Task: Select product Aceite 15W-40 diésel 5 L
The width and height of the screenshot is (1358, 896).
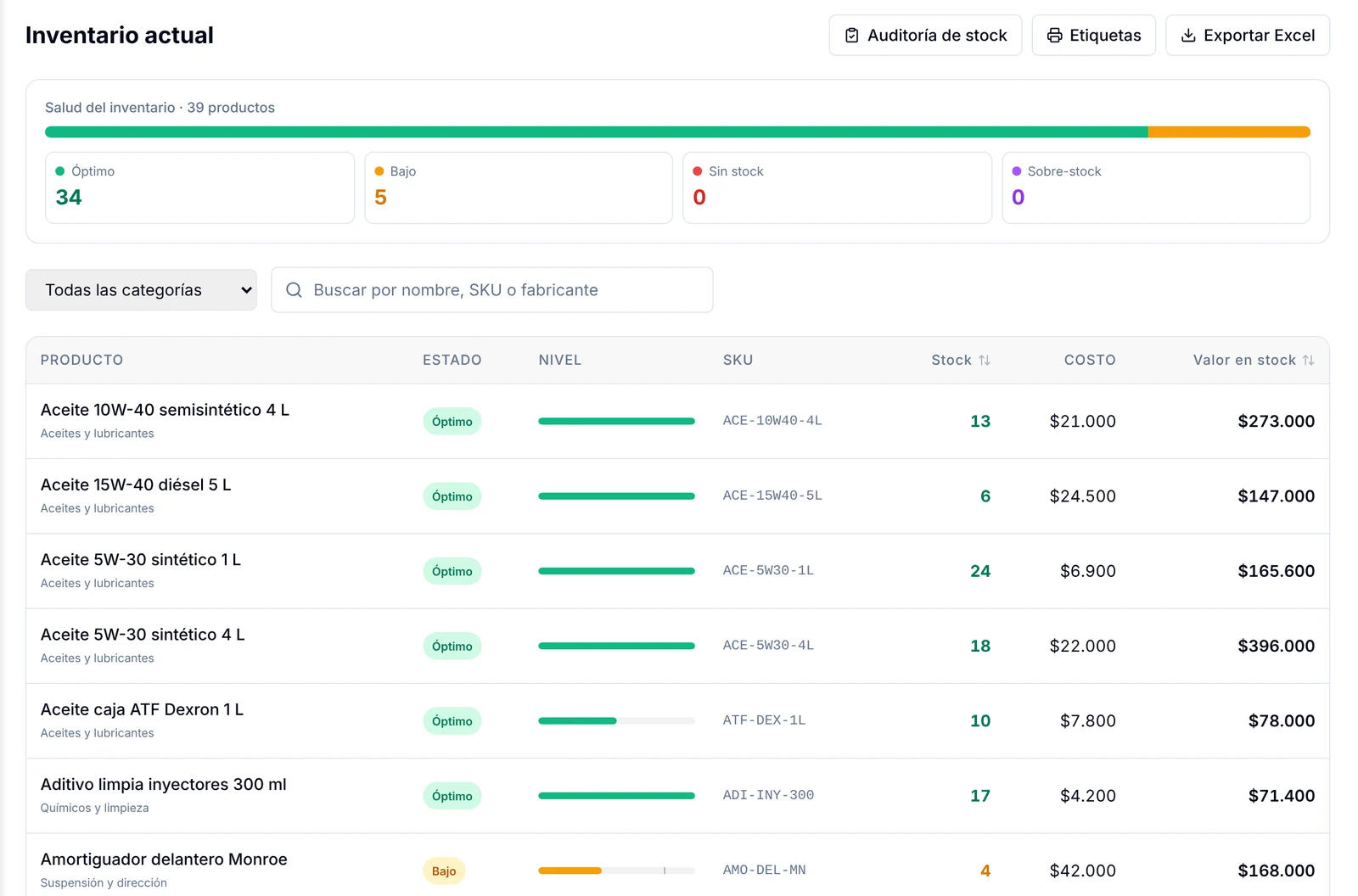Action: [x=136, y=484]
